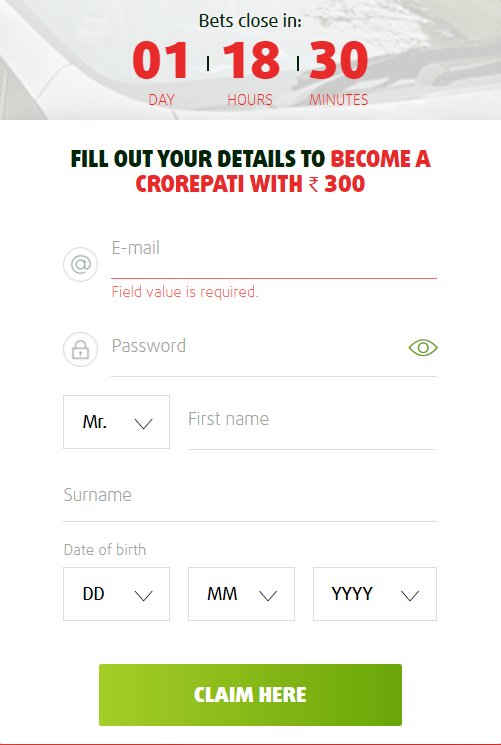Click the padlock password icon
Screen dimensions: 501x745
coord(81,350)
